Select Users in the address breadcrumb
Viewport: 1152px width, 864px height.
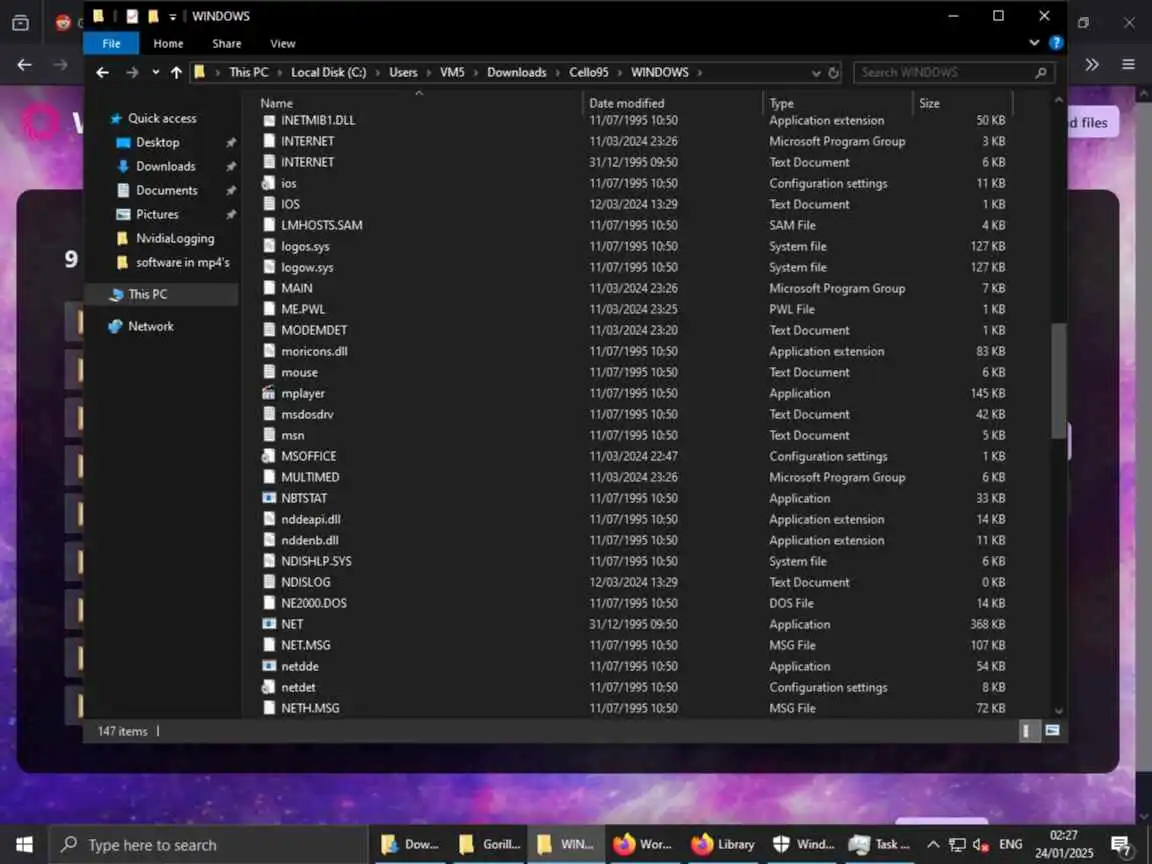coord(403,72)
